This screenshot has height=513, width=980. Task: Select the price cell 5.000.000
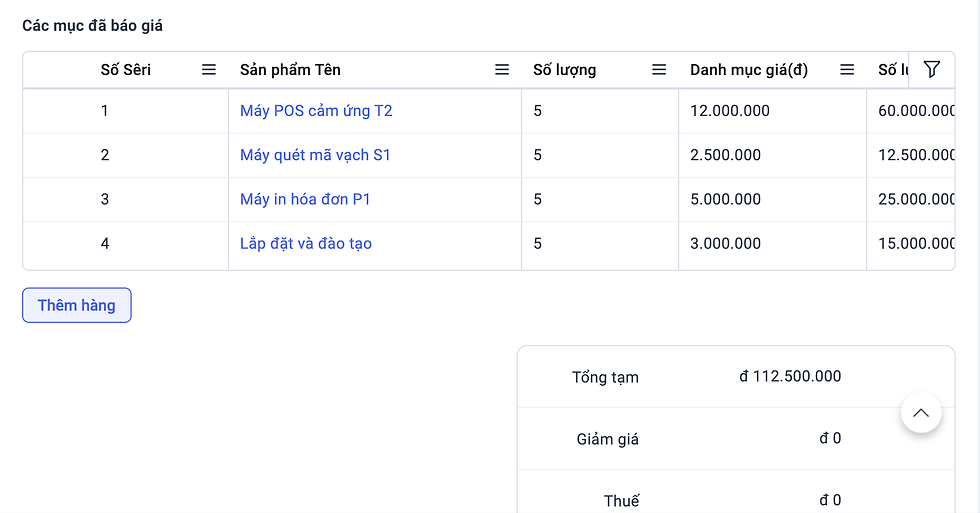pyautogui.click(x=772, y=199)
